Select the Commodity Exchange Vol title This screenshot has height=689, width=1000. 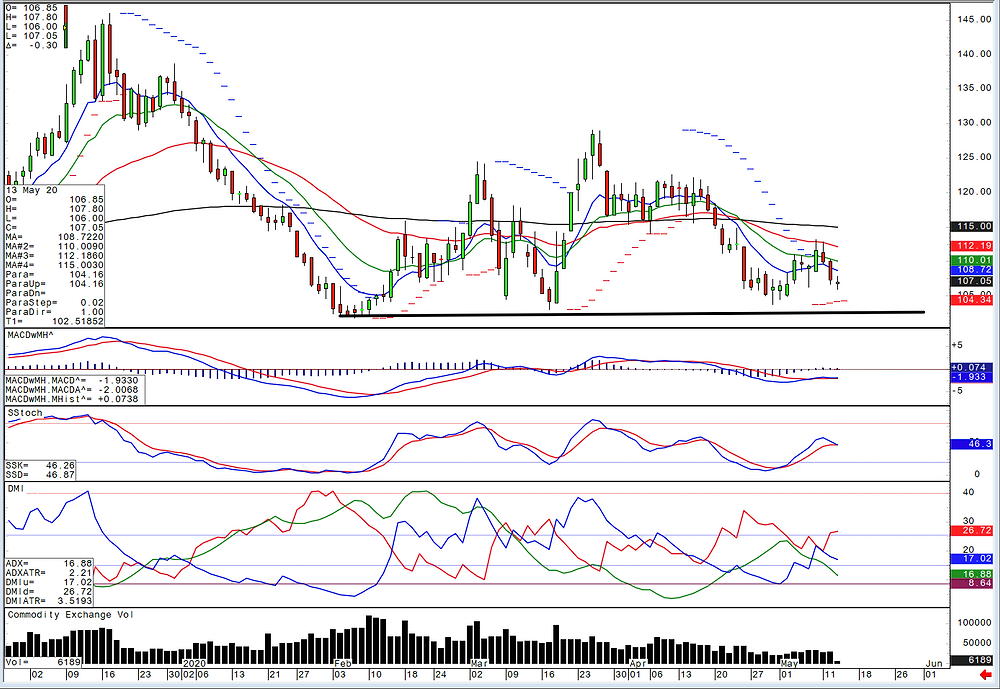coord(68,614)
